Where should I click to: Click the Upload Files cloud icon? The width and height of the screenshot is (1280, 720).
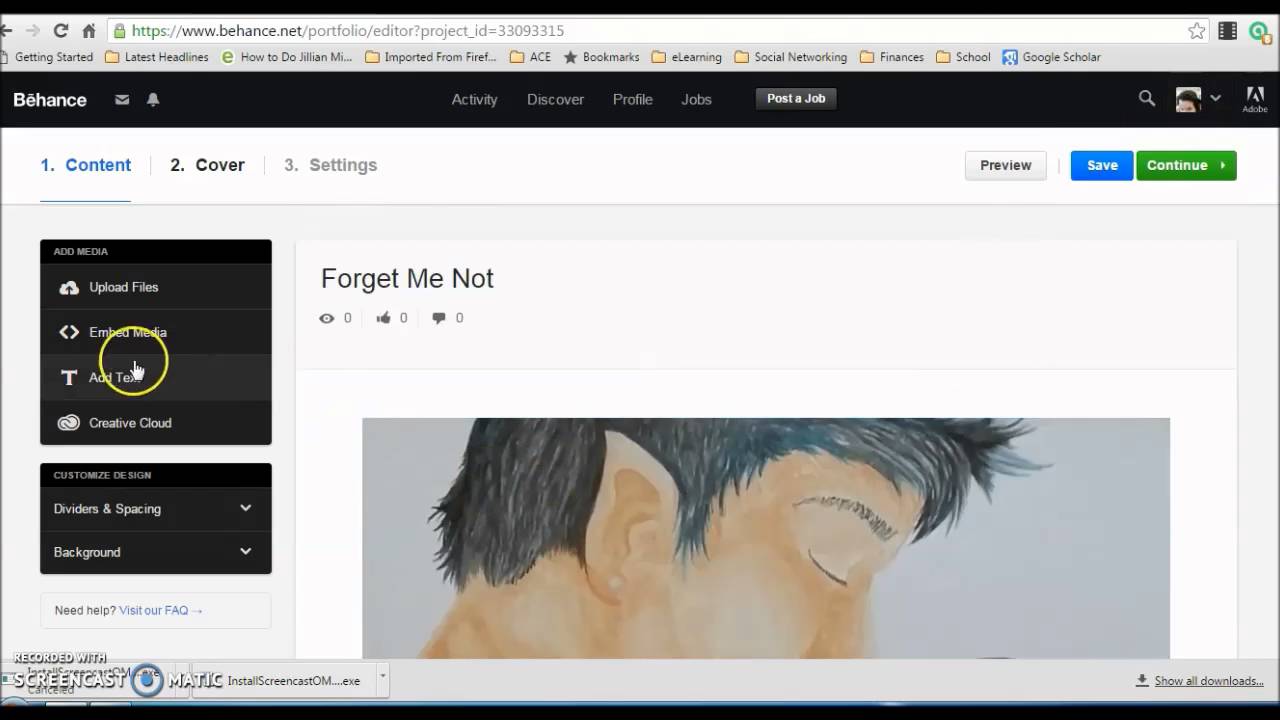tap(69, 287)
